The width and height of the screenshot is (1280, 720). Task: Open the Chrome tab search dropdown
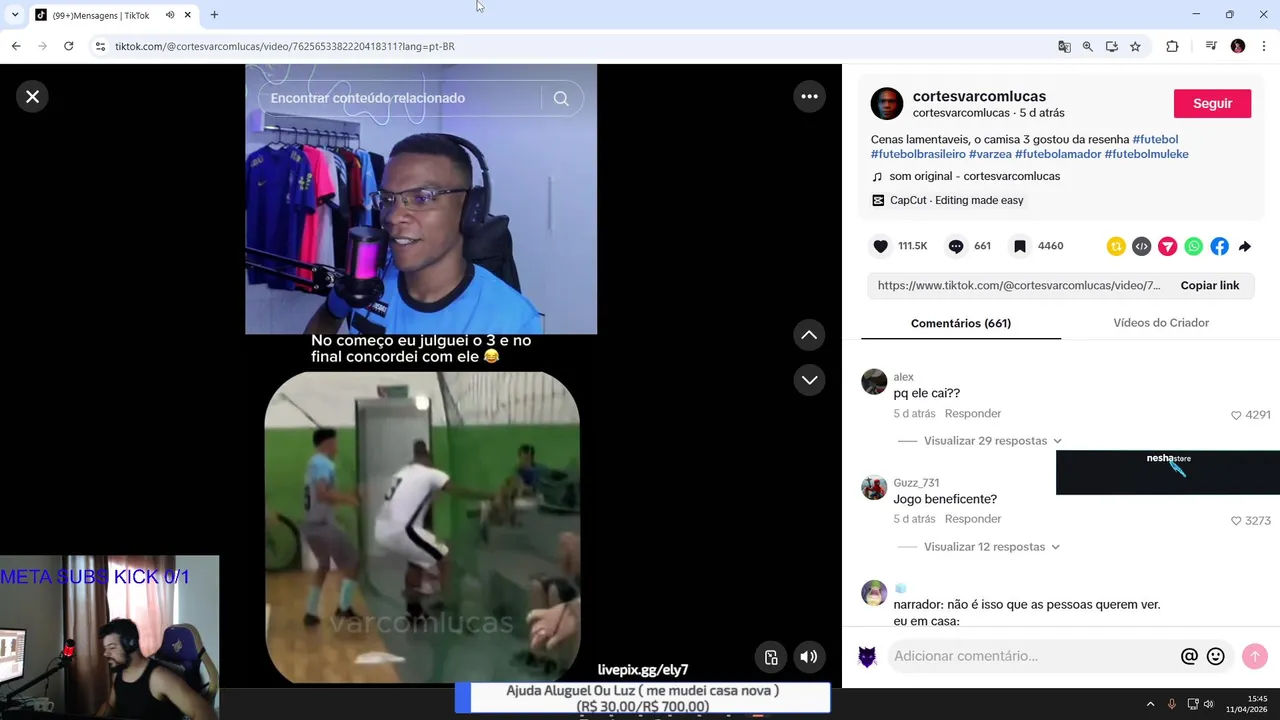click(15, 15)
